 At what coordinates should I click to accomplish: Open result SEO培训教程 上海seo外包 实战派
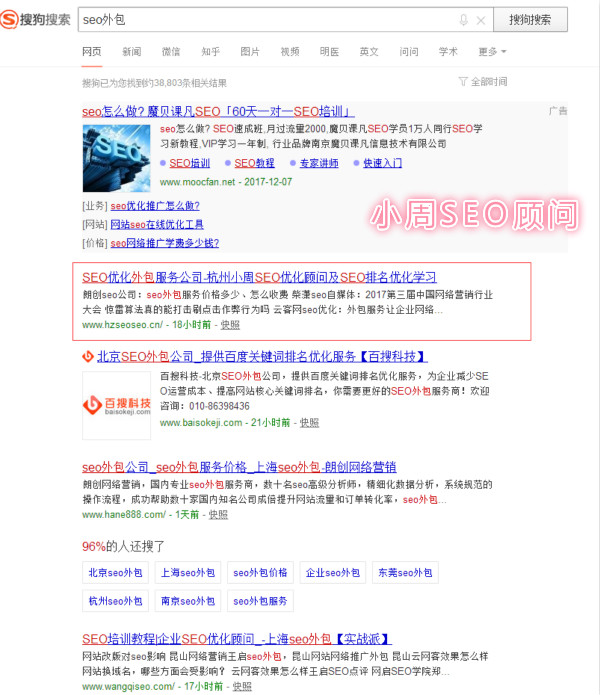(237, 639)
